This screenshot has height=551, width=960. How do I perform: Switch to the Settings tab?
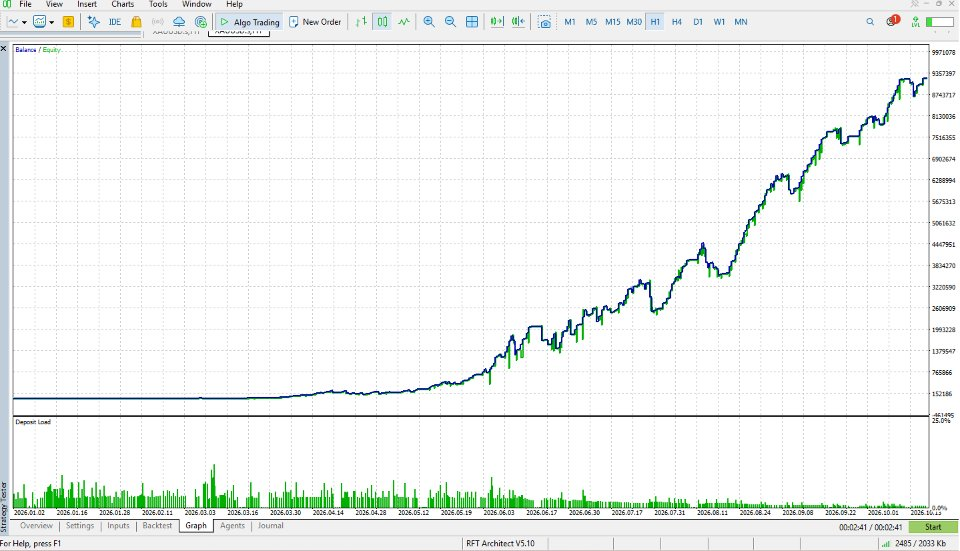click(80, 526)
